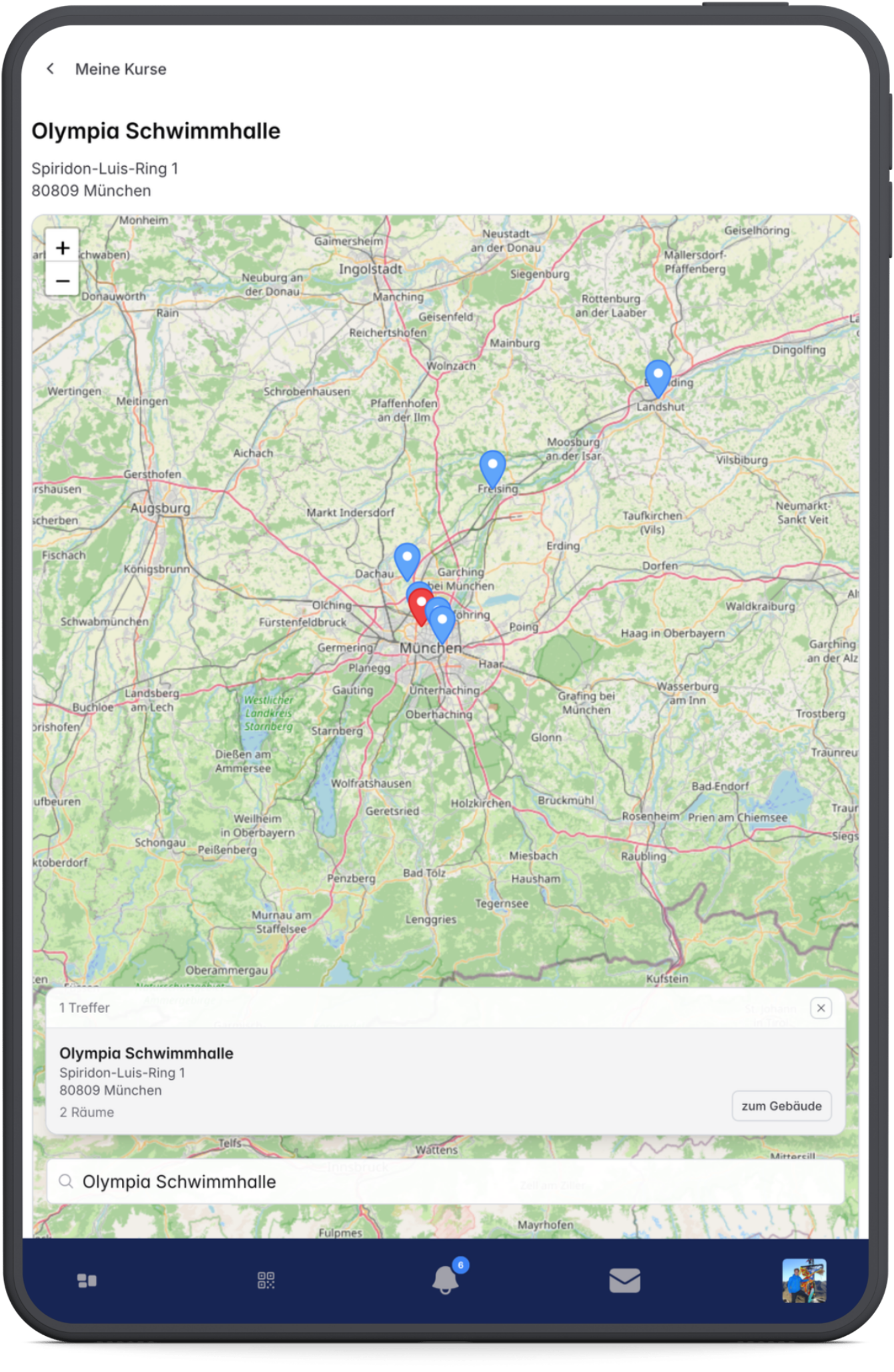Select the Olympia Schwimmhalle result entry title
Image resolution: width=894 pixels, height=1372 pixels.
click(147, 1053)
